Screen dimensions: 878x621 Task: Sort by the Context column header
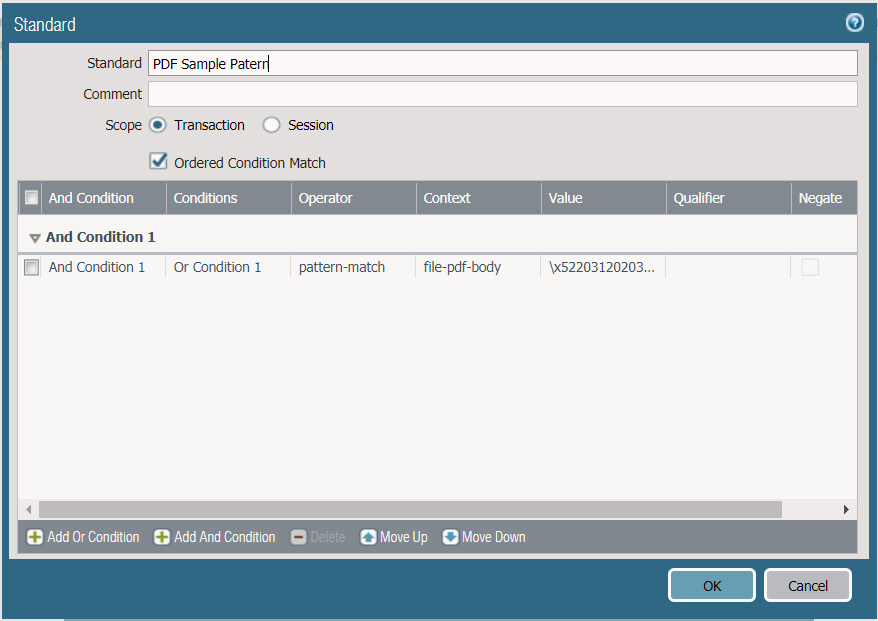(447, 198)
